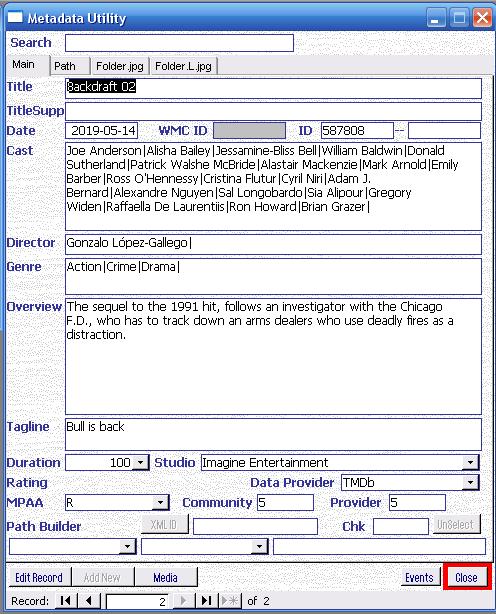
Task: Click the Date field 2019-05-14
Action: click(x=101, y=130)
